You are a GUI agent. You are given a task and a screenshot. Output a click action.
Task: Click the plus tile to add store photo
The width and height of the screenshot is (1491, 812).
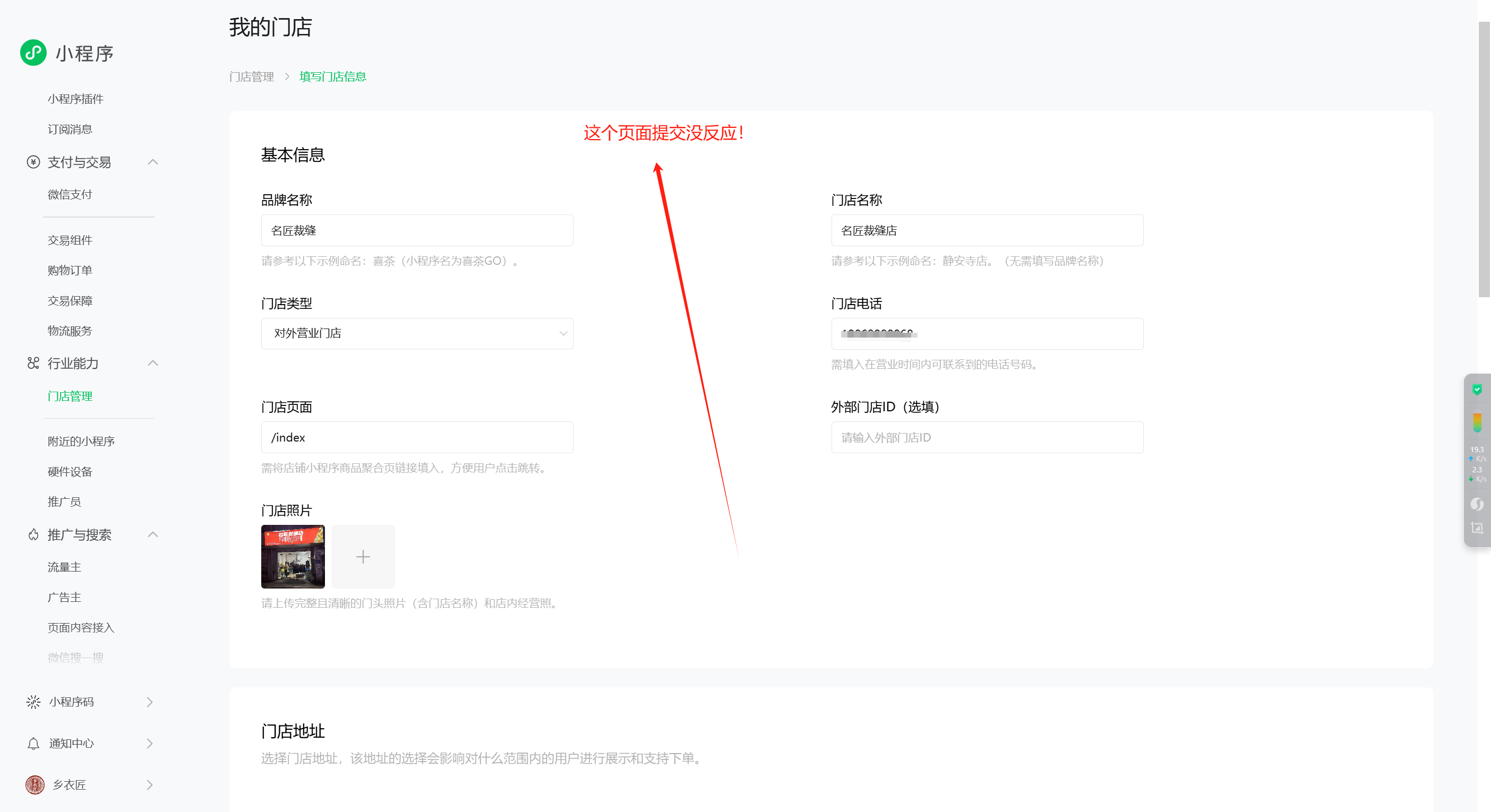point(363,556)
